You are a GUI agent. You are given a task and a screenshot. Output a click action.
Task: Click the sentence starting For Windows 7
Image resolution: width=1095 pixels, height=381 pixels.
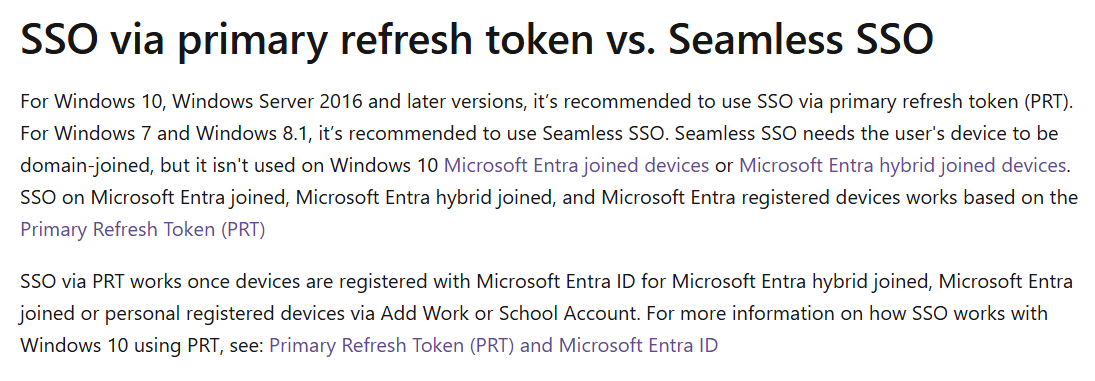pos(346,133)
